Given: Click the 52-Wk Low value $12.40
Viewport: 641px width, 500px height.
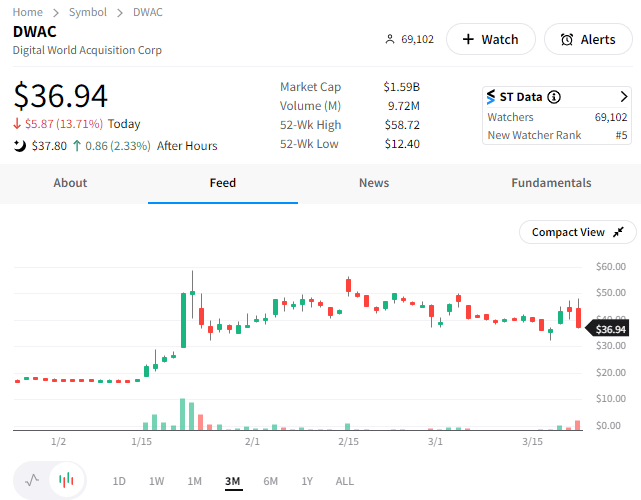Looking at the screenshot, I should pyautogui.click(x=402, y=144).
